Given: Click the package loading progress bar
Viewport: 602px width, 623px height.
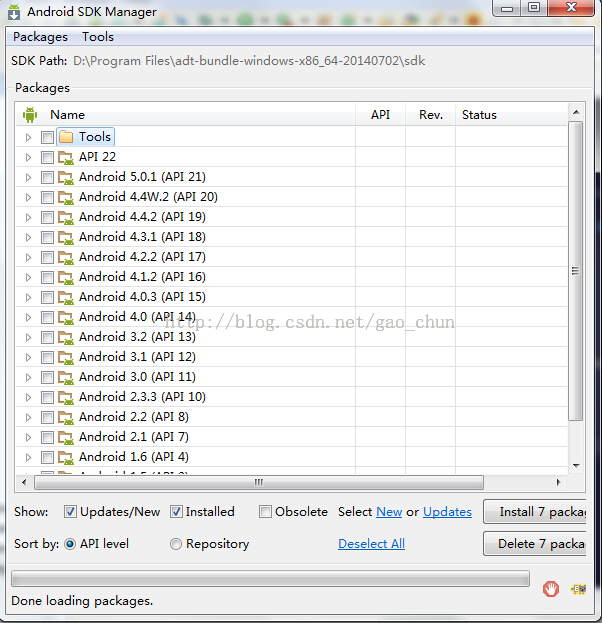Looking at the screenshot, I should 270,578.
